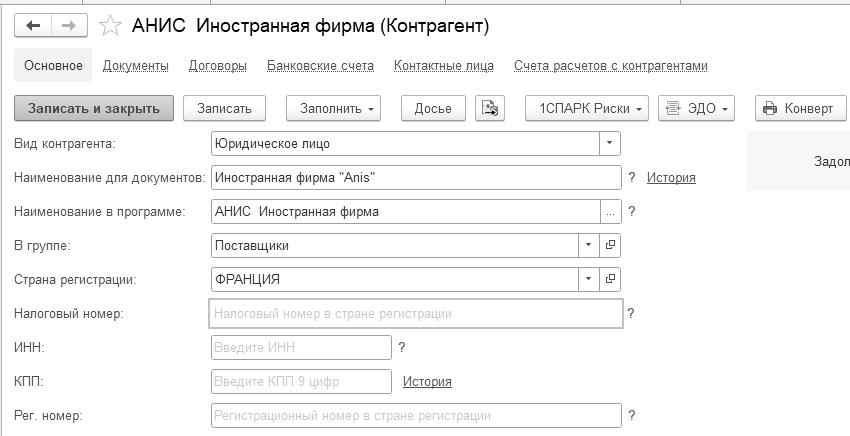Open the История link beside the КПП field

(427, 381)
